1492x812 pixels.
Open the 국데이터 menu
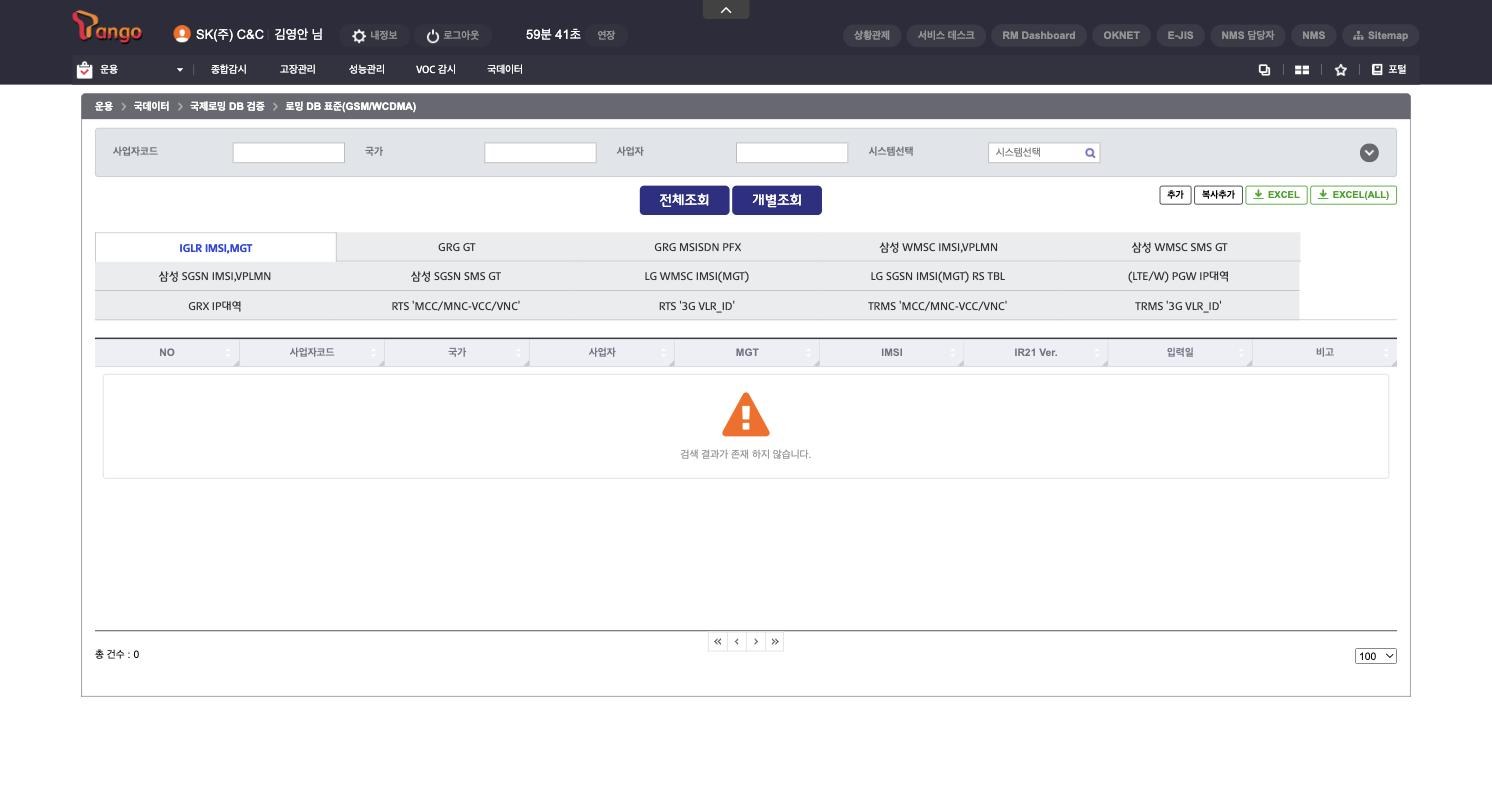click(x=505, y=70)
